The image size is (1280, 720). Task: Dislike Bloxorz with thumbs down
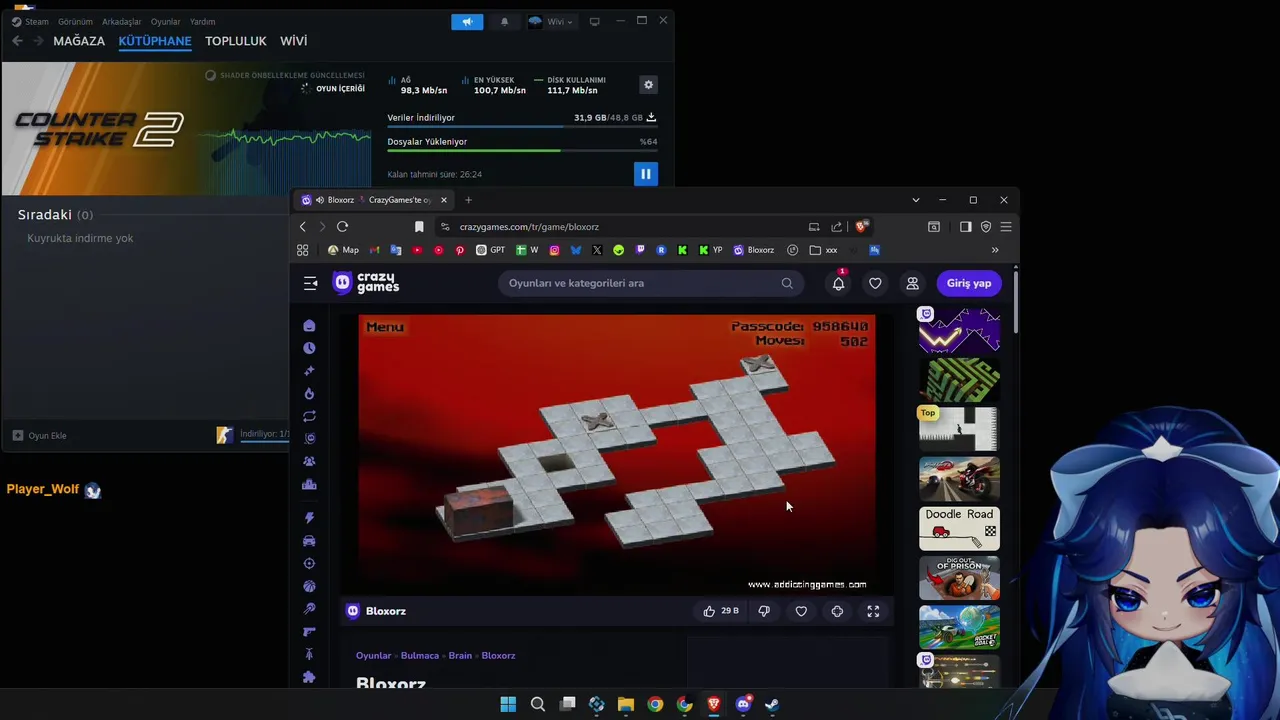click(764, 611)
